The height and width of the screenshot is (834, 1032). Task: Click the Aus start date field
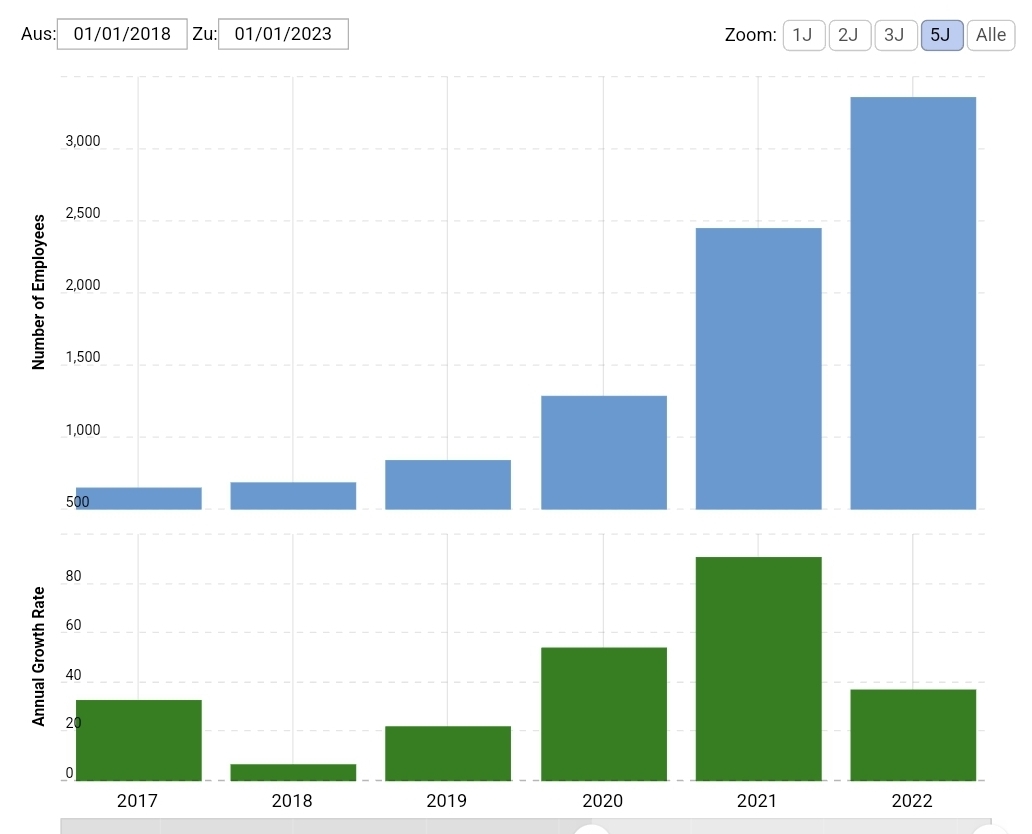tap(122, 34)
